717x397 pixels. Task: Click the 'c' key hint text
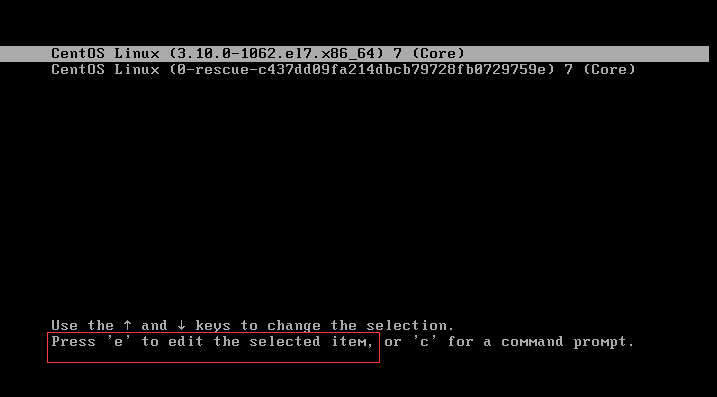pos(424,342)
